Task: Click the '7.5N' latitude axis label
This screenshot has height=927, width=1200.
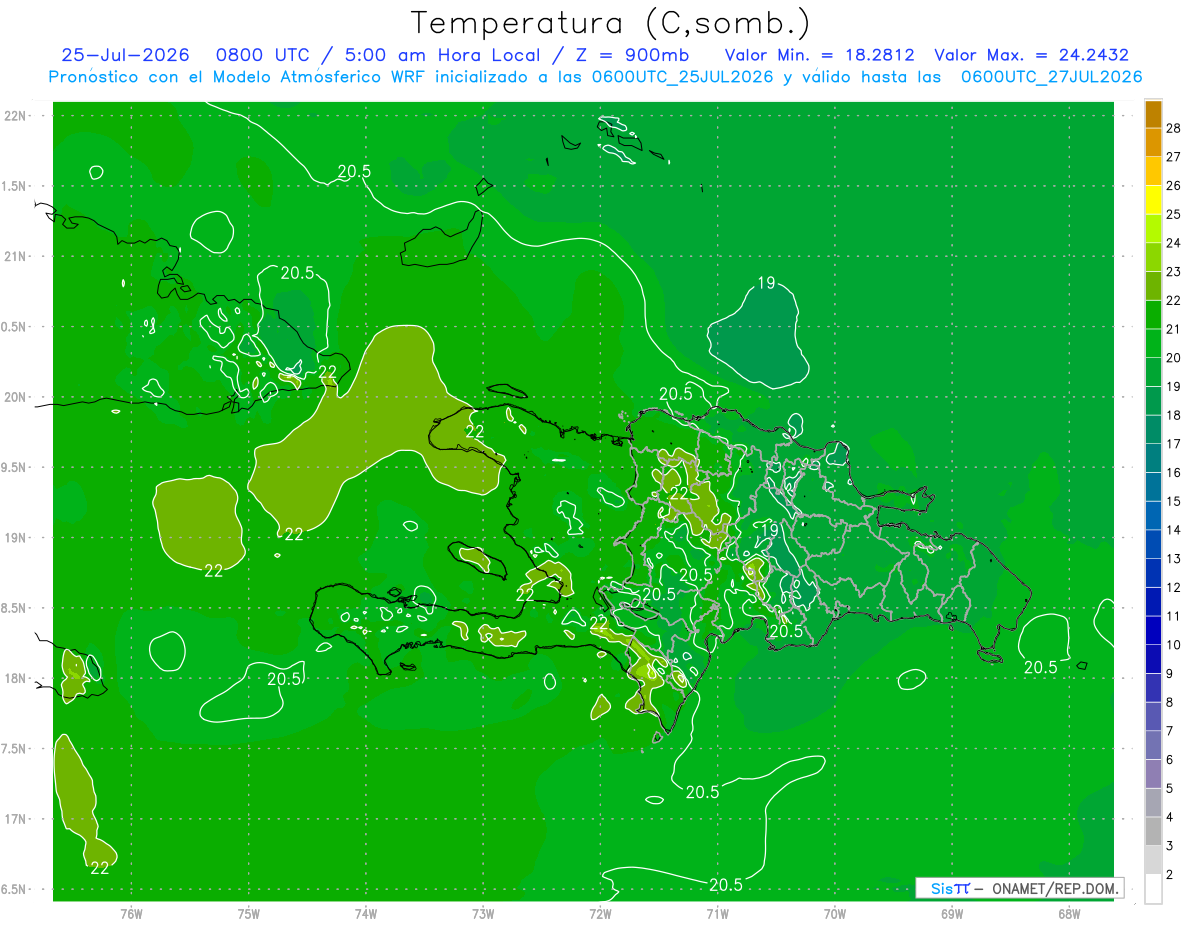Action: (x=15, y=749)
